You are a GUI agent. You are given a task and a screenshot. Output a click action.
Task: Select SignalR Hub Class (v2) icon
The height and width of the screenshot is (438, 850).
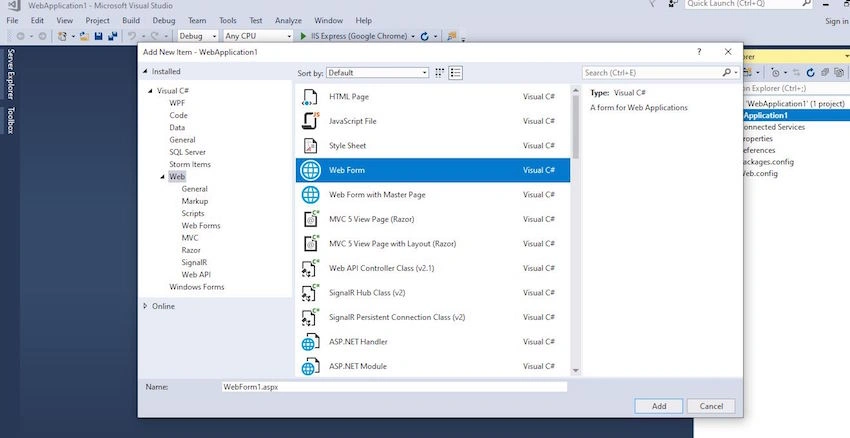[310, 293]
